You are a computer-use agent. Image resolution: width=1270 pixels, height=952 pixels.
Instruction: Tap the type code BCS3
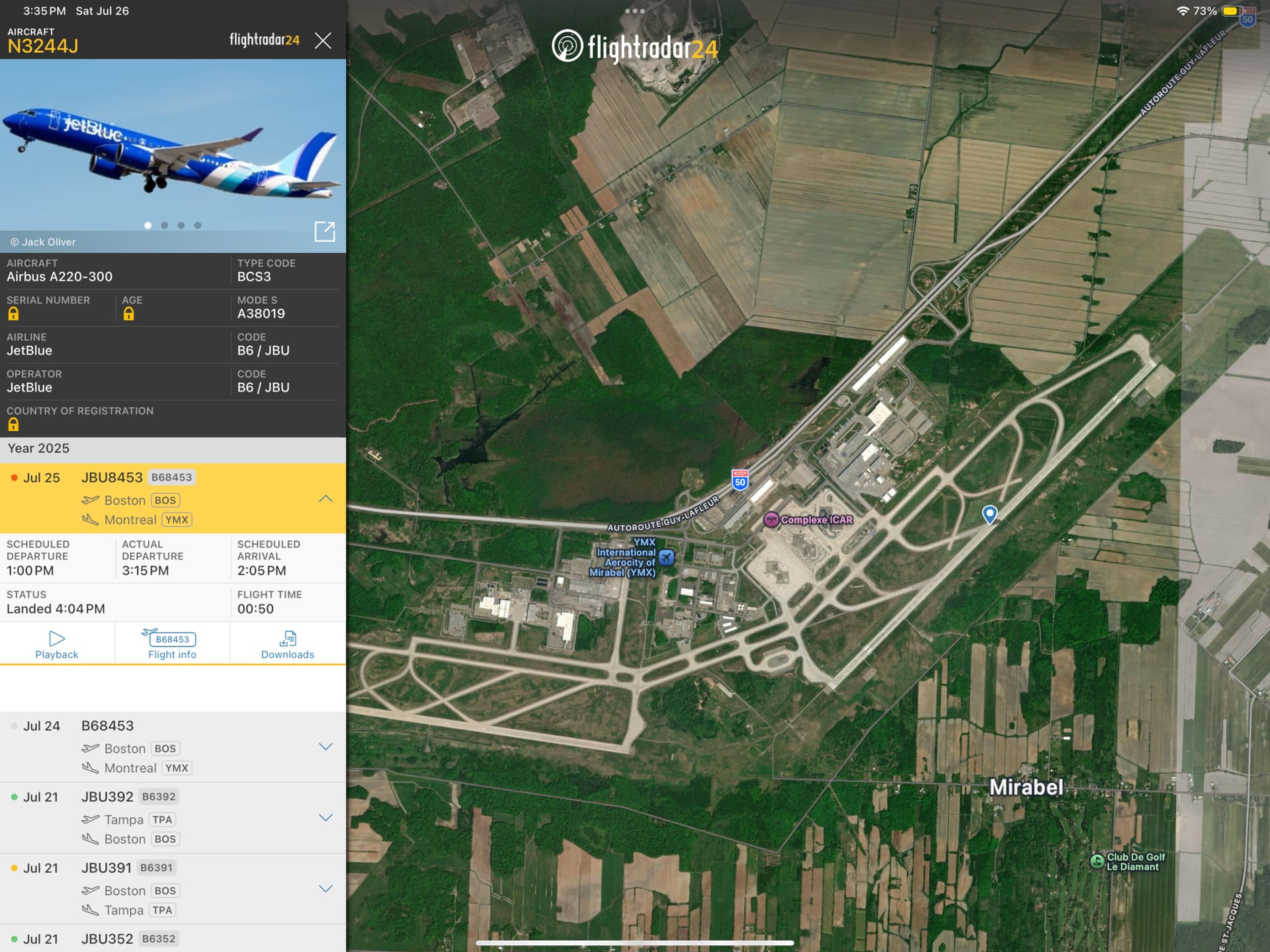tap(255, 277)
